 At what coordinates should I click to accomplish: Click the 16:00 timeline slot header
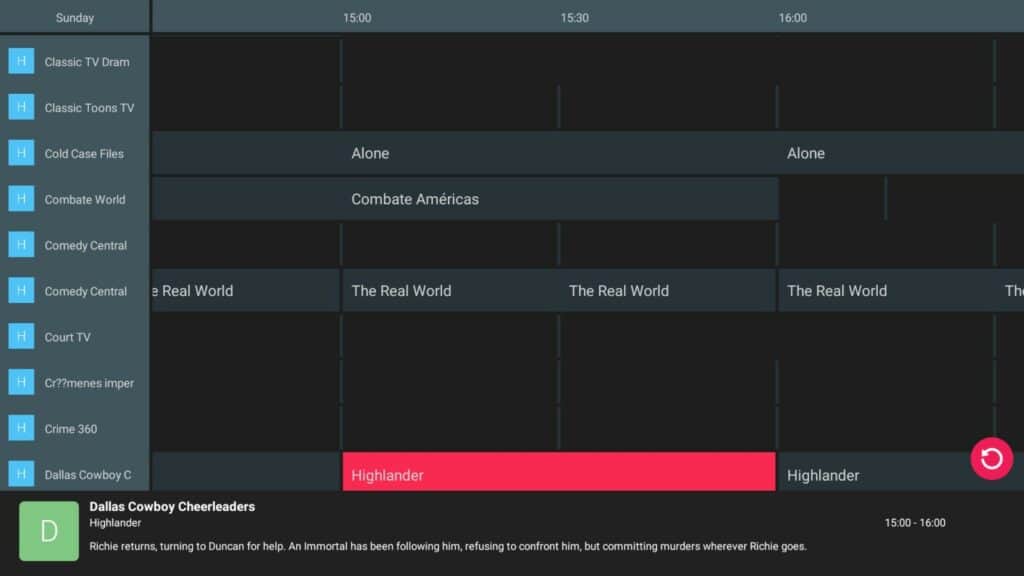tap(792, 17)
